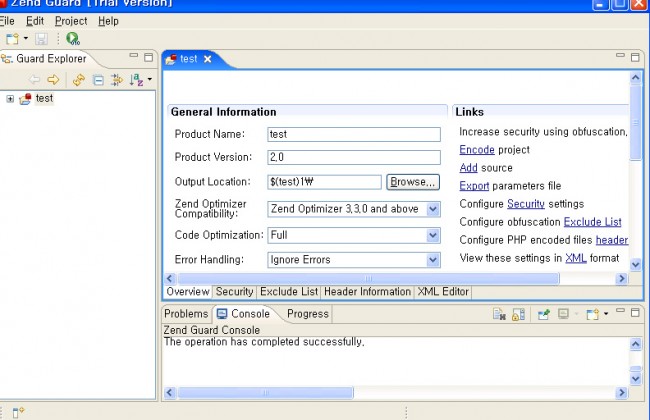Open the Zend Optimizer Compatibility dropdown
This screenshot has width=650, height=420.
433,209
